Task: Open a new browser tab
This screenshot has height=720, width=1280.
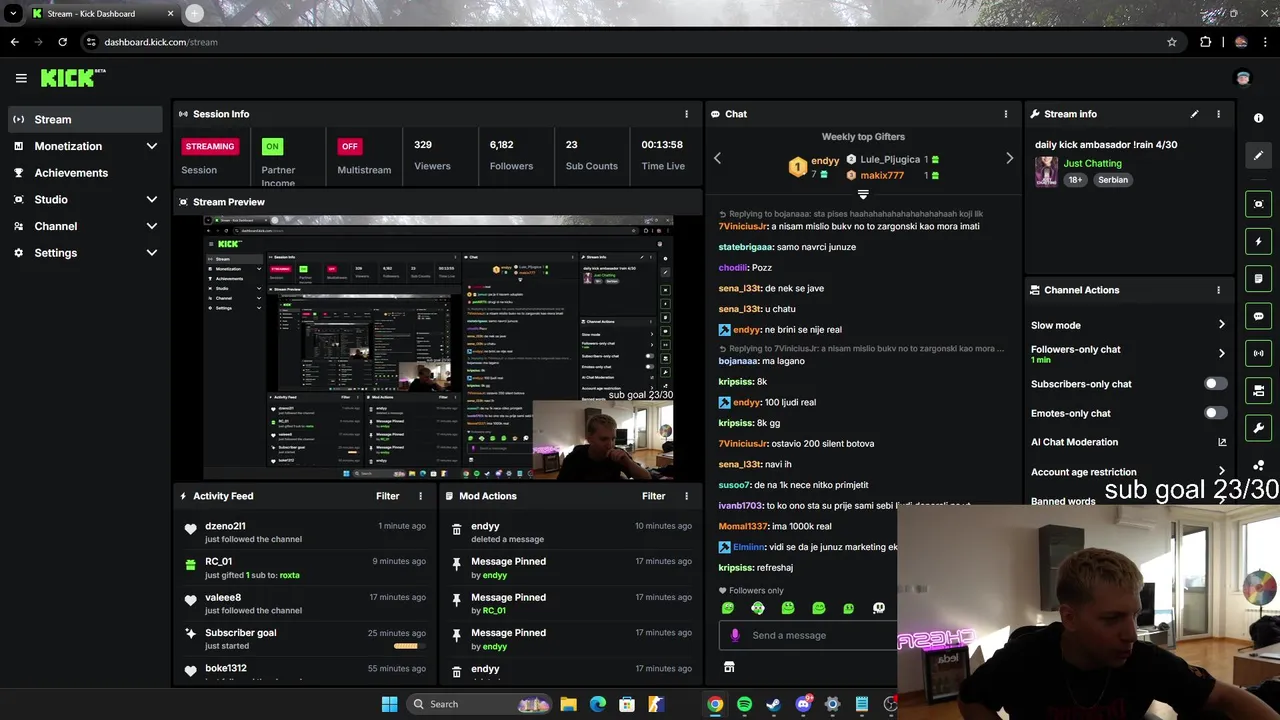Action: tap(194, 14)
